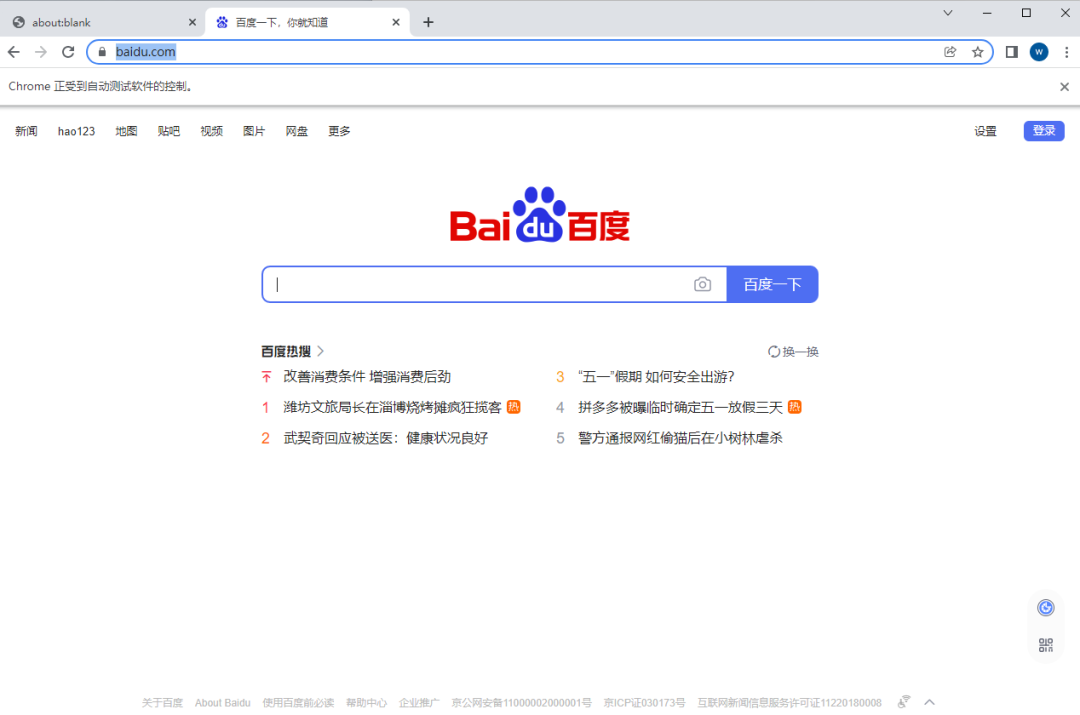Go back with the browser back arrow

pyautogui.click(x=14, y=52)
